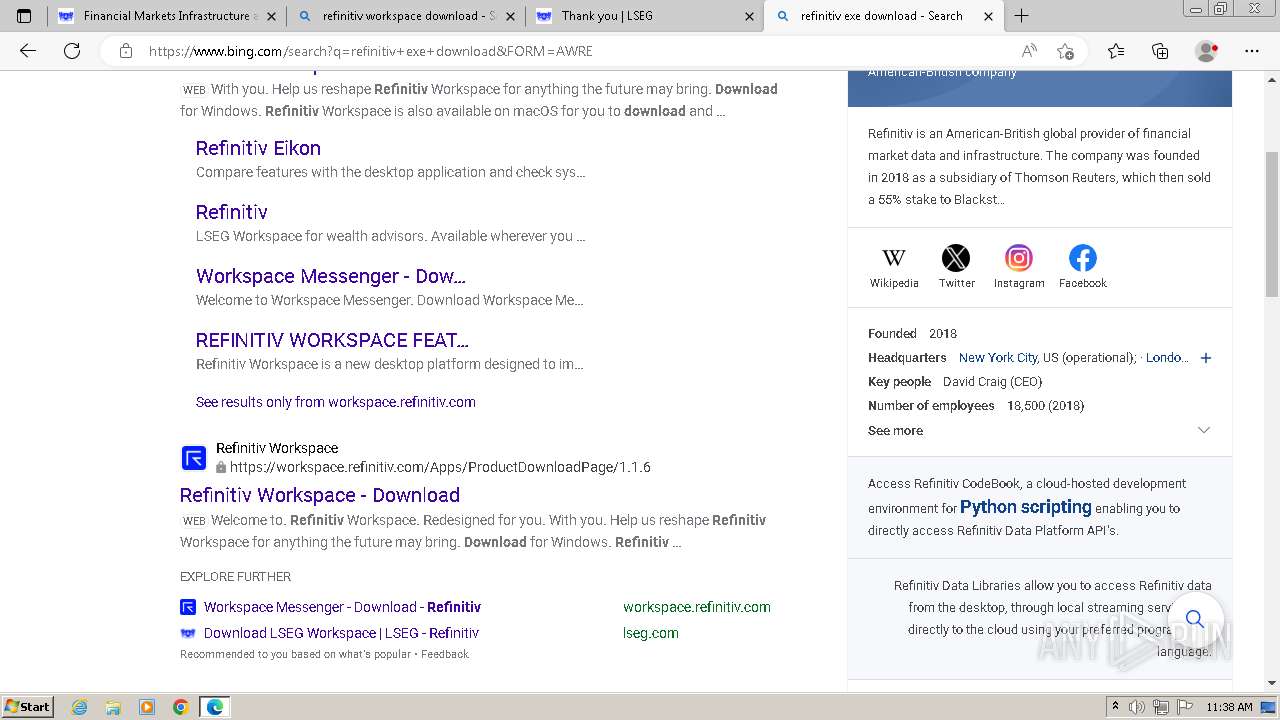Show hidden system tray icons

1115,707
